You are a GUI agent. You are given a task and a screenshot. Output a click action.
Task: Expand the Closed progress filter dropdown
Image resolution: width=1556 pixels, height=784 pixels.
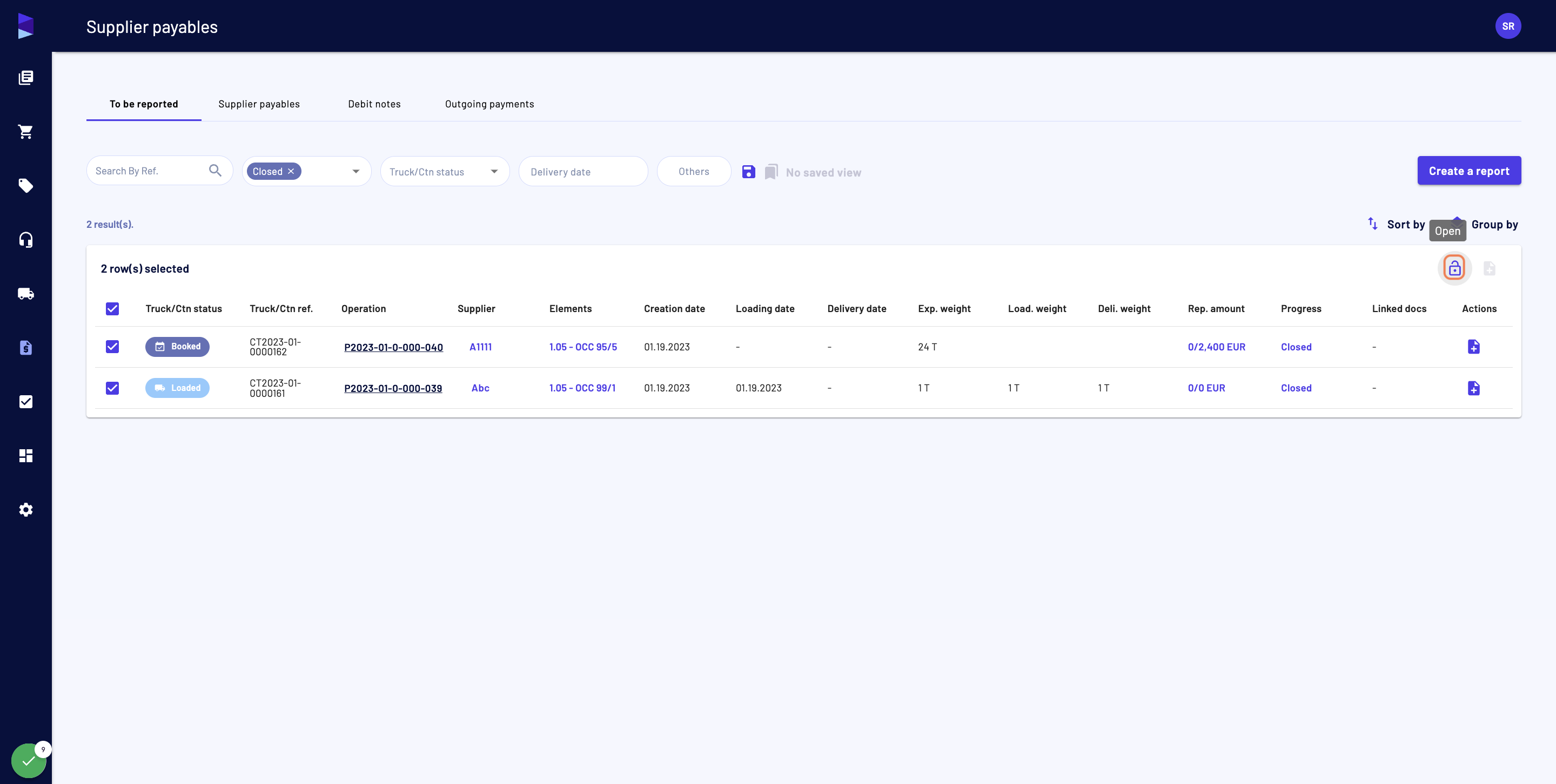356,171
